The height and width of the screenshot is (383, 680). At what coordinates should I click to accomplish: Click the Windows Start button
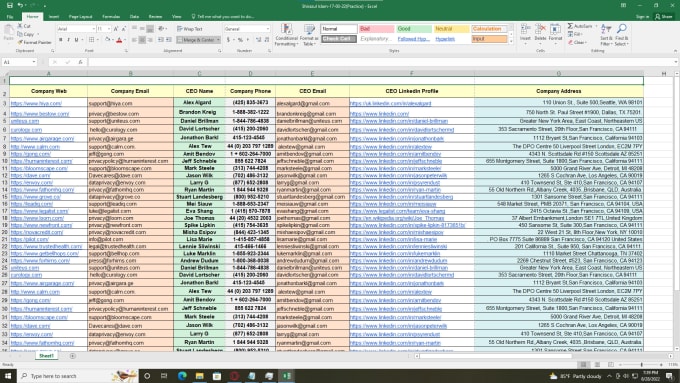[8, 376]
